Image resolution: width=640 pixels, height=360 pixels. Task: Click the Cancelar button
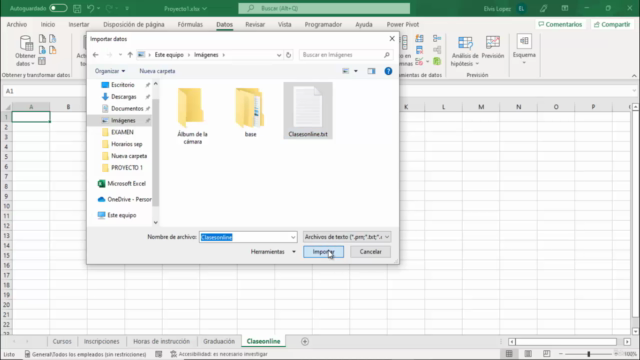coord(371,252)
